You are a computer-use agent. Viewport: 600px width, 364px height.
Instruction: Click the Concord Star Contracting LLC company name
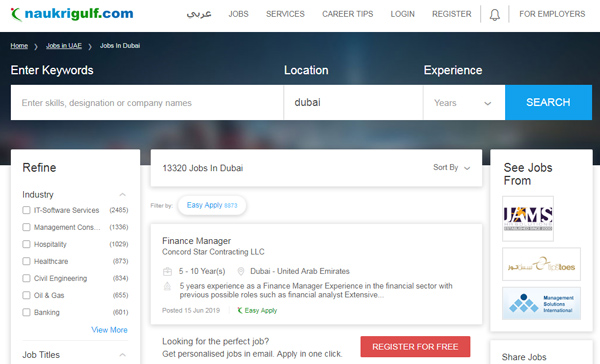tap(213, 252)
